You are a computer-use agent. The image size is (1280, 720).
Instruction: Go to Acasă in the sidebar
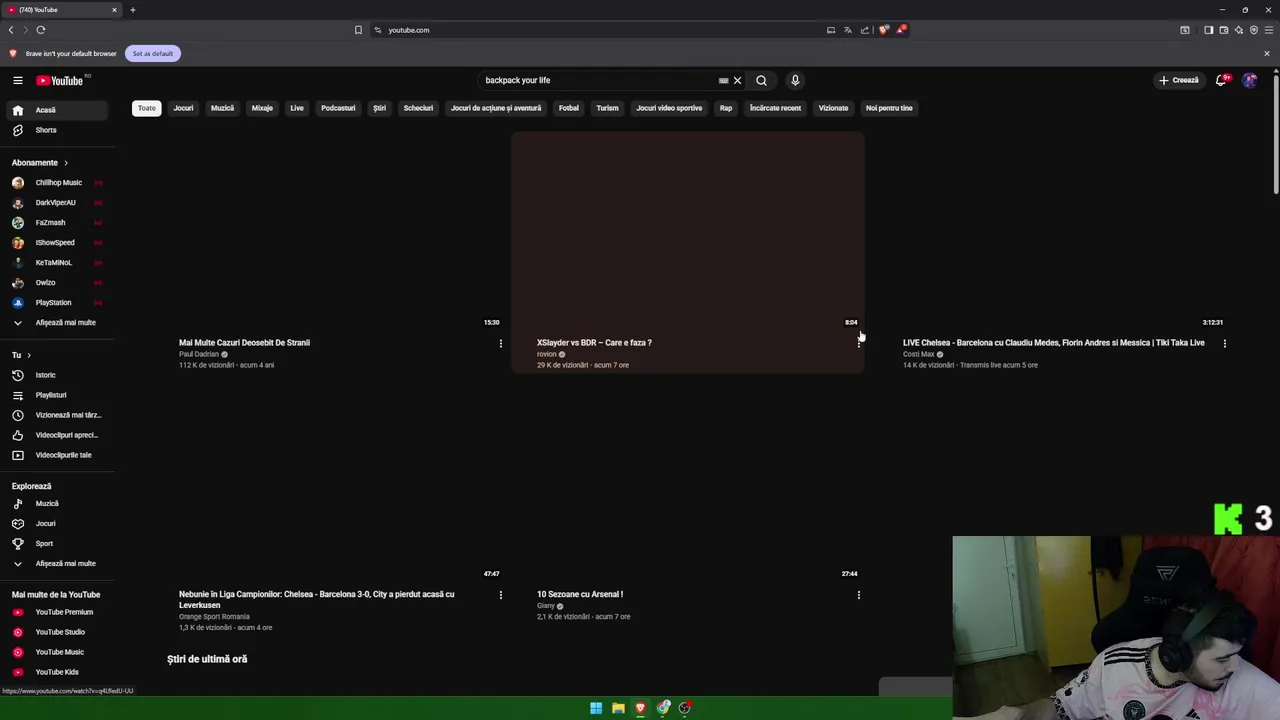click(x=58, y=110)
